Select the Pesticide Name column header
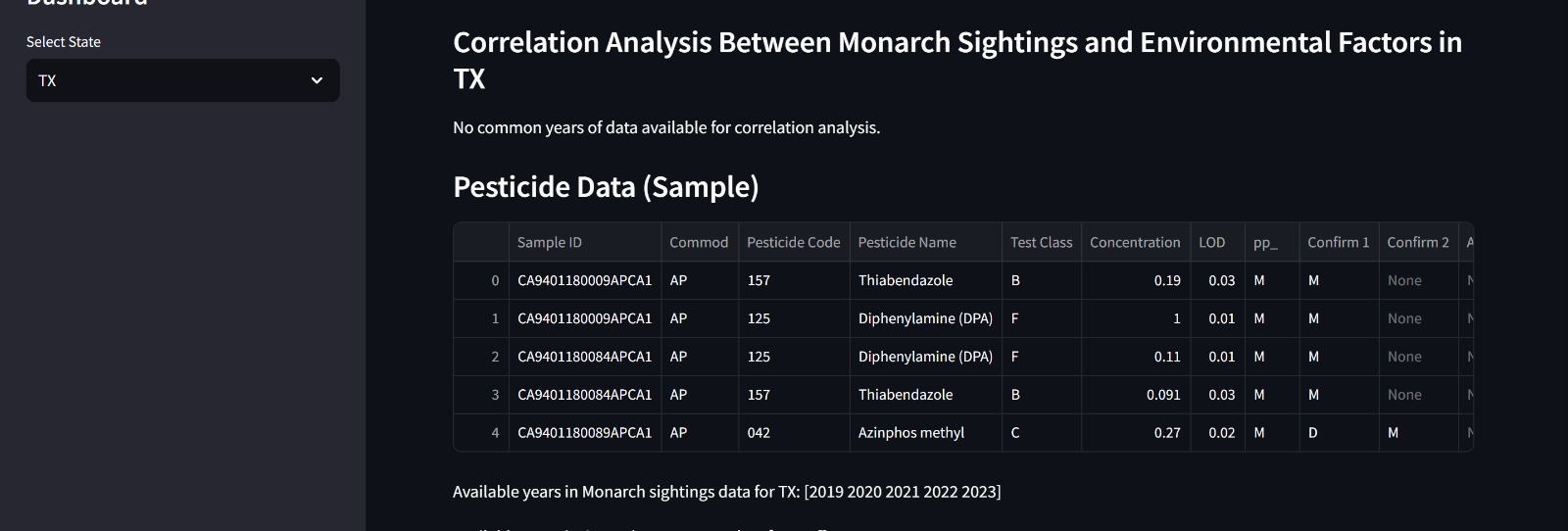Image resolution: width=1568 pixels, height=531 pixels. [x=924, y=242]
